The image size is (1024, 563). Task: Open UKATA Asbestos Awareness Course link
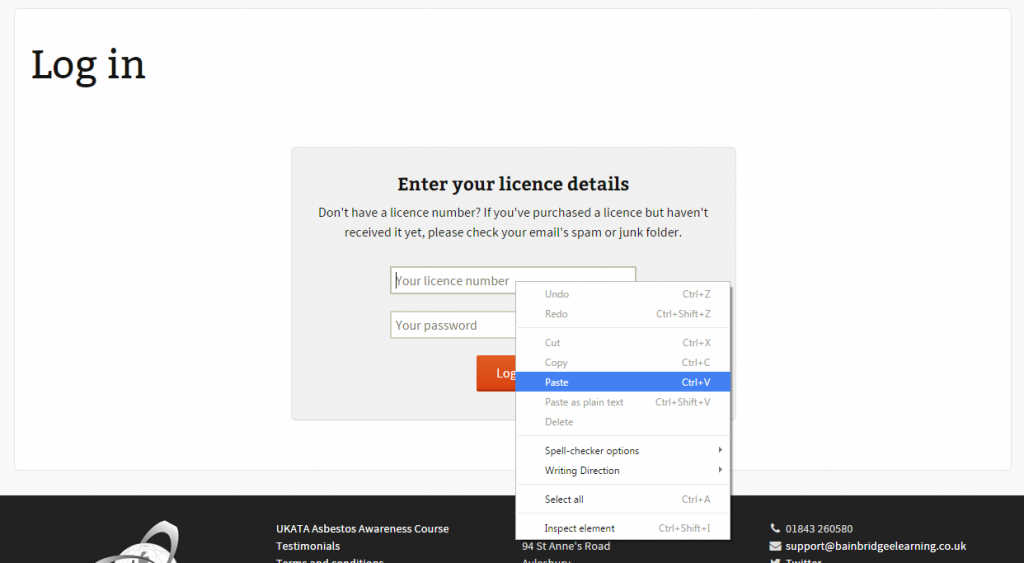click(362, 528)
